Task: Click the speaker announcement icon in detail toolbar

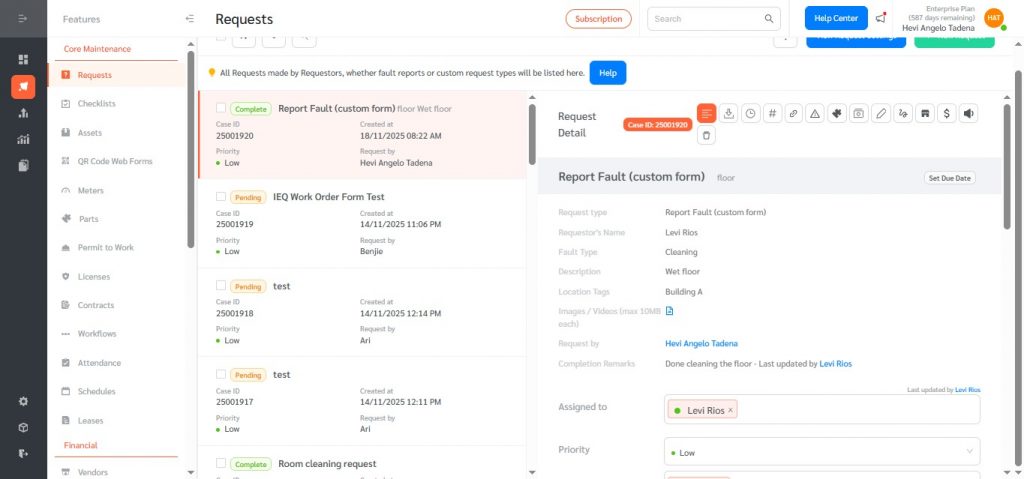Action: pos(968,114)
